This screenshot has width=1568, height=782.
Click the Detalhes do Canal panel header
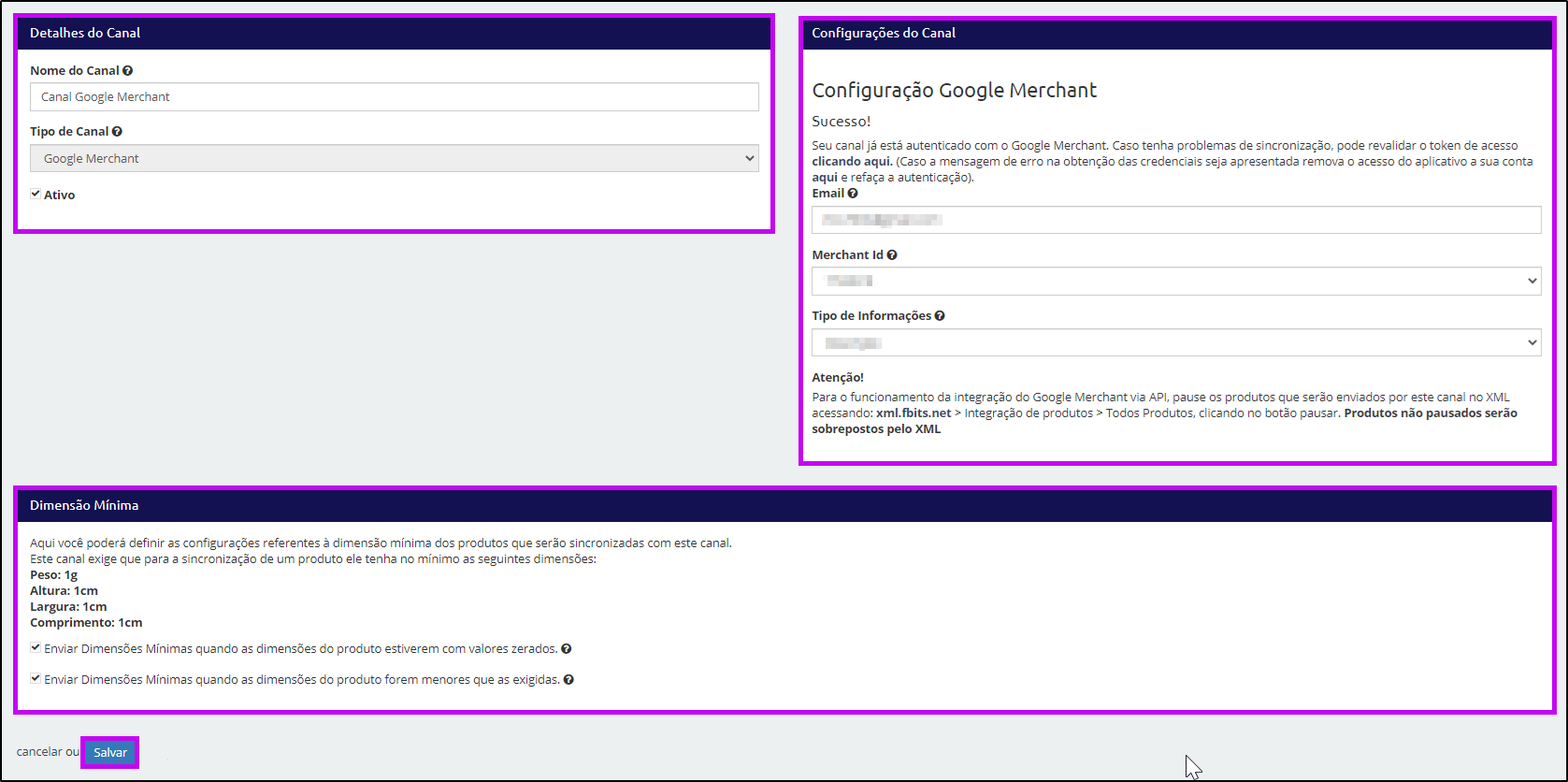click(x=394, y=33)
